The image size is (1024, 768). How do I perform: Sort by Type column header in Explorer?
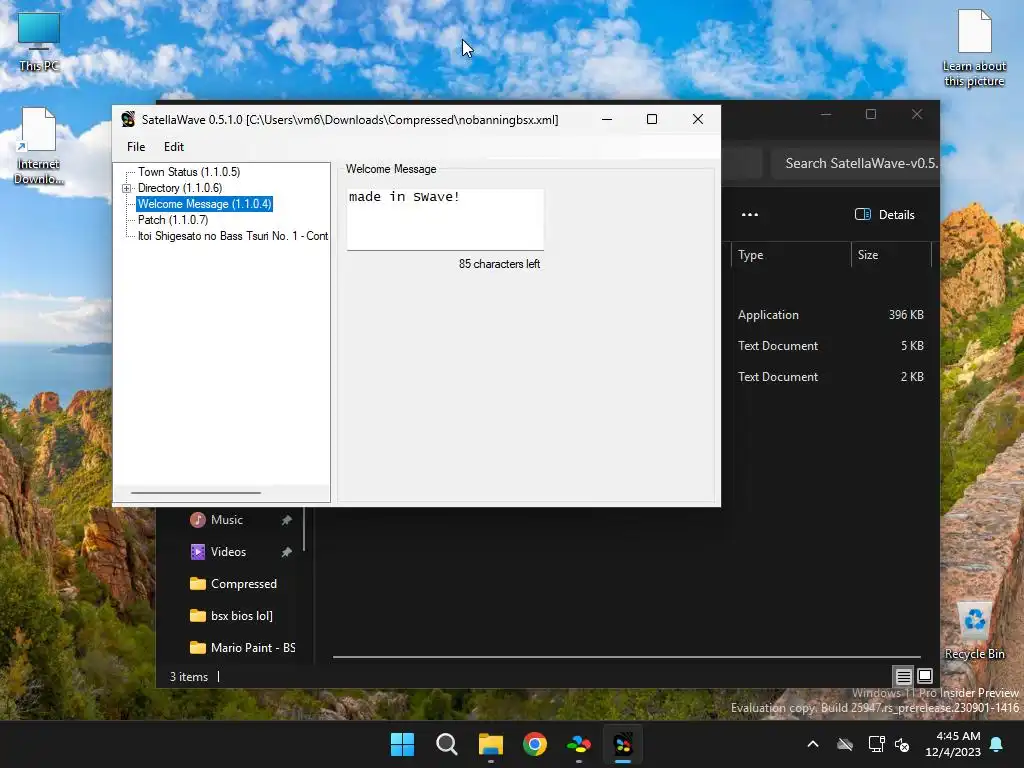(x=791, y=255)
